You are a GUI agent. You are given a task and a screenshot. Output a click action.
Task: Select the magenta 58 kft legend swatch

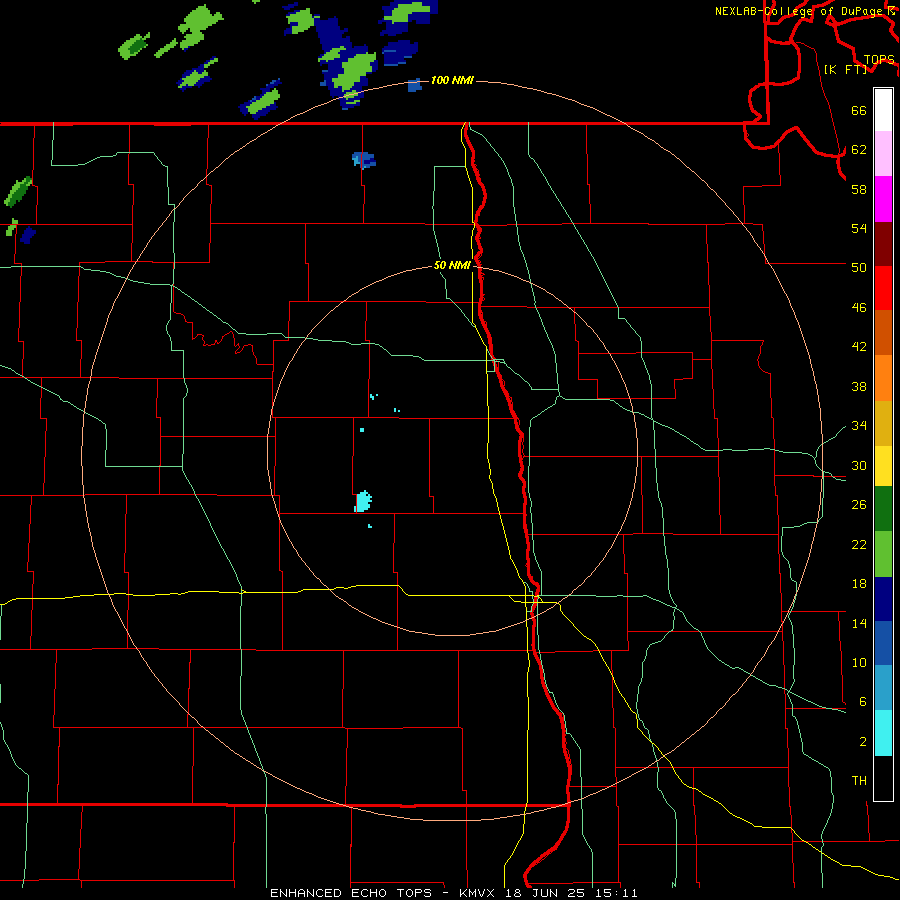pyautogui.click(x=883, y=199)
